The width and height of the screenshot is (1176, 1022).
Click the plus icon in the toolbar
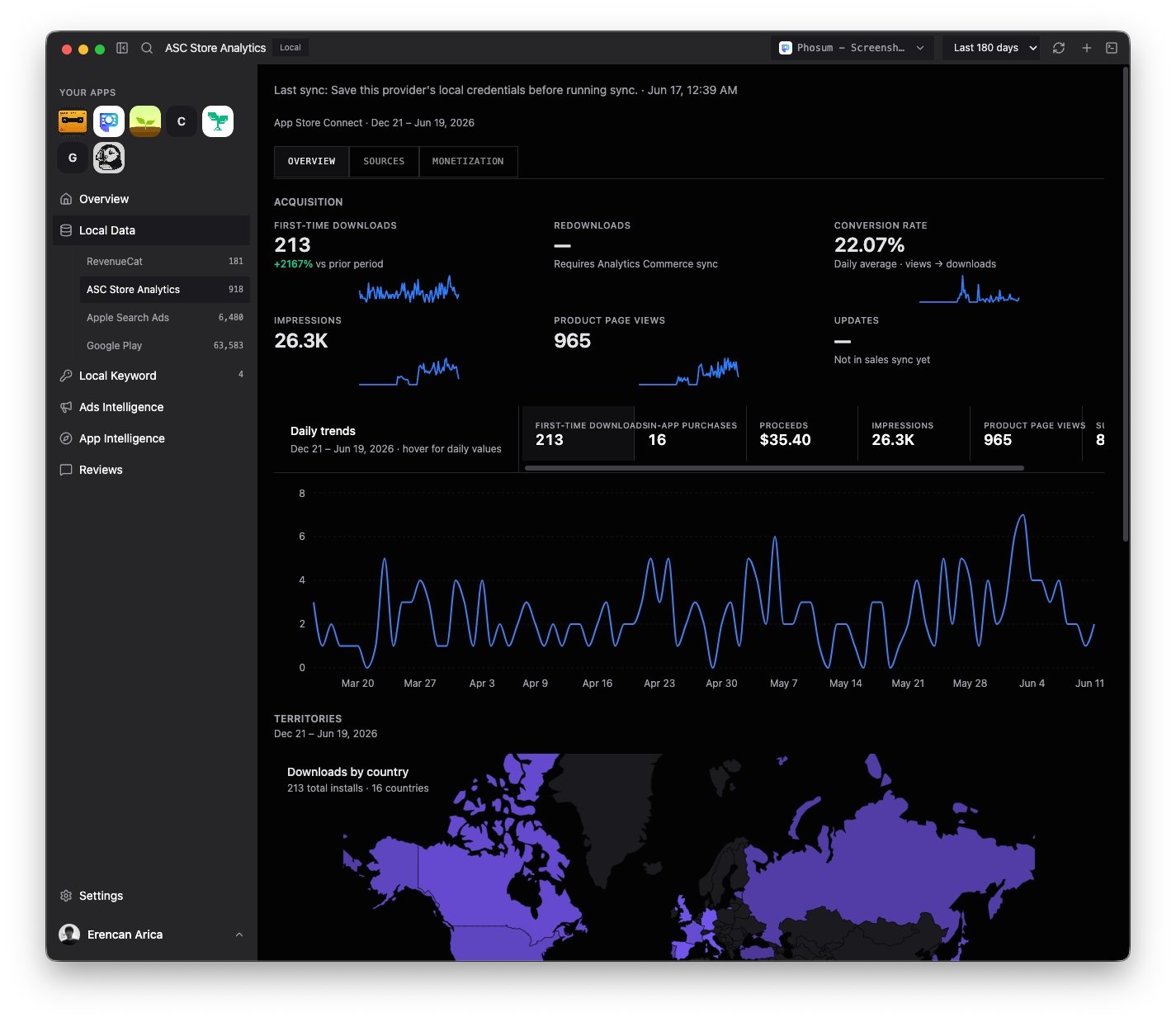(x=1087, y=48)
